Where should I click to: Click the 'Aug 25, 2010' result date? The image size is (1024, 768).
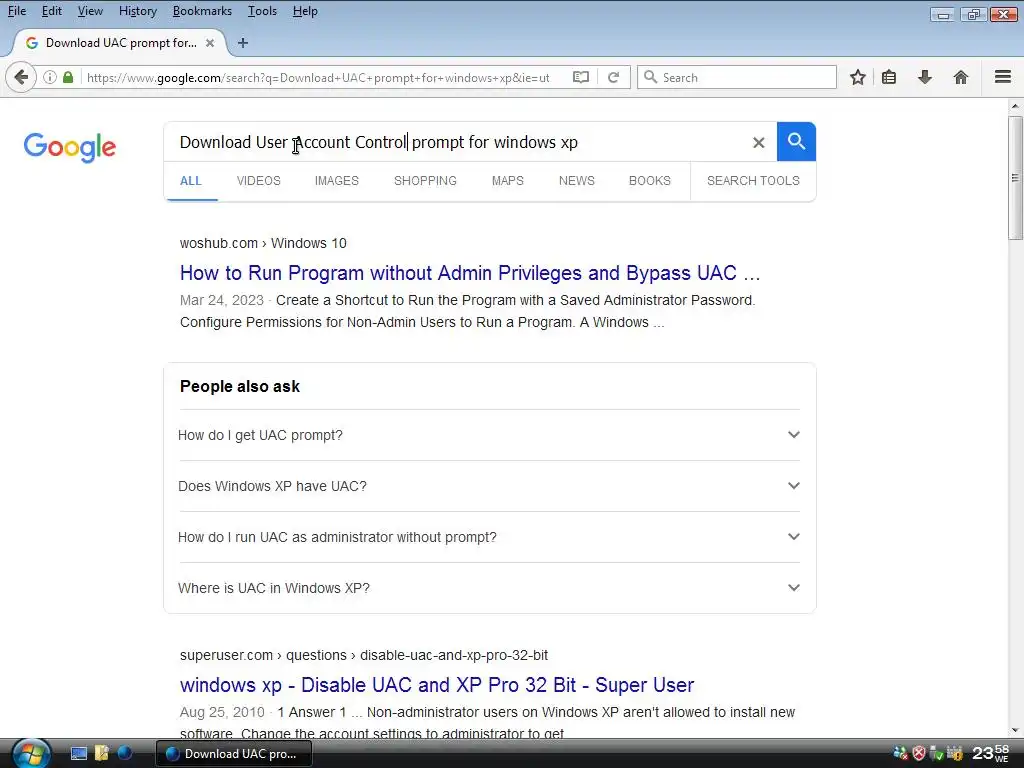pos(222,712)
